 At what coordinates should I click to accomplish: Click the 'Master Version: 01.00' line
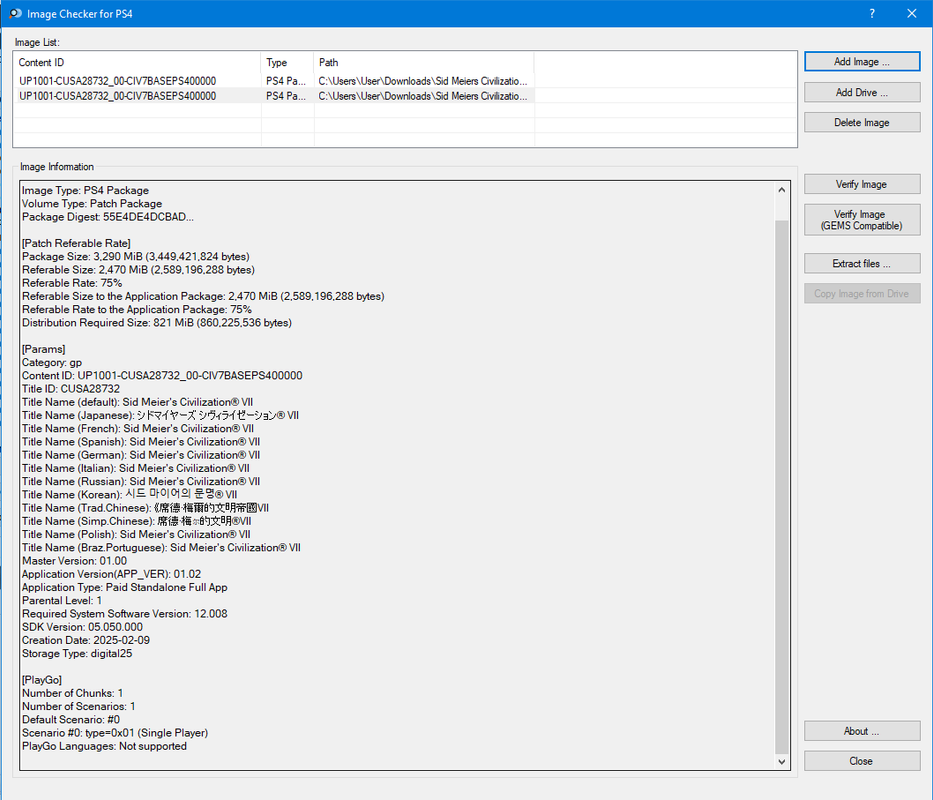[74, 561]
